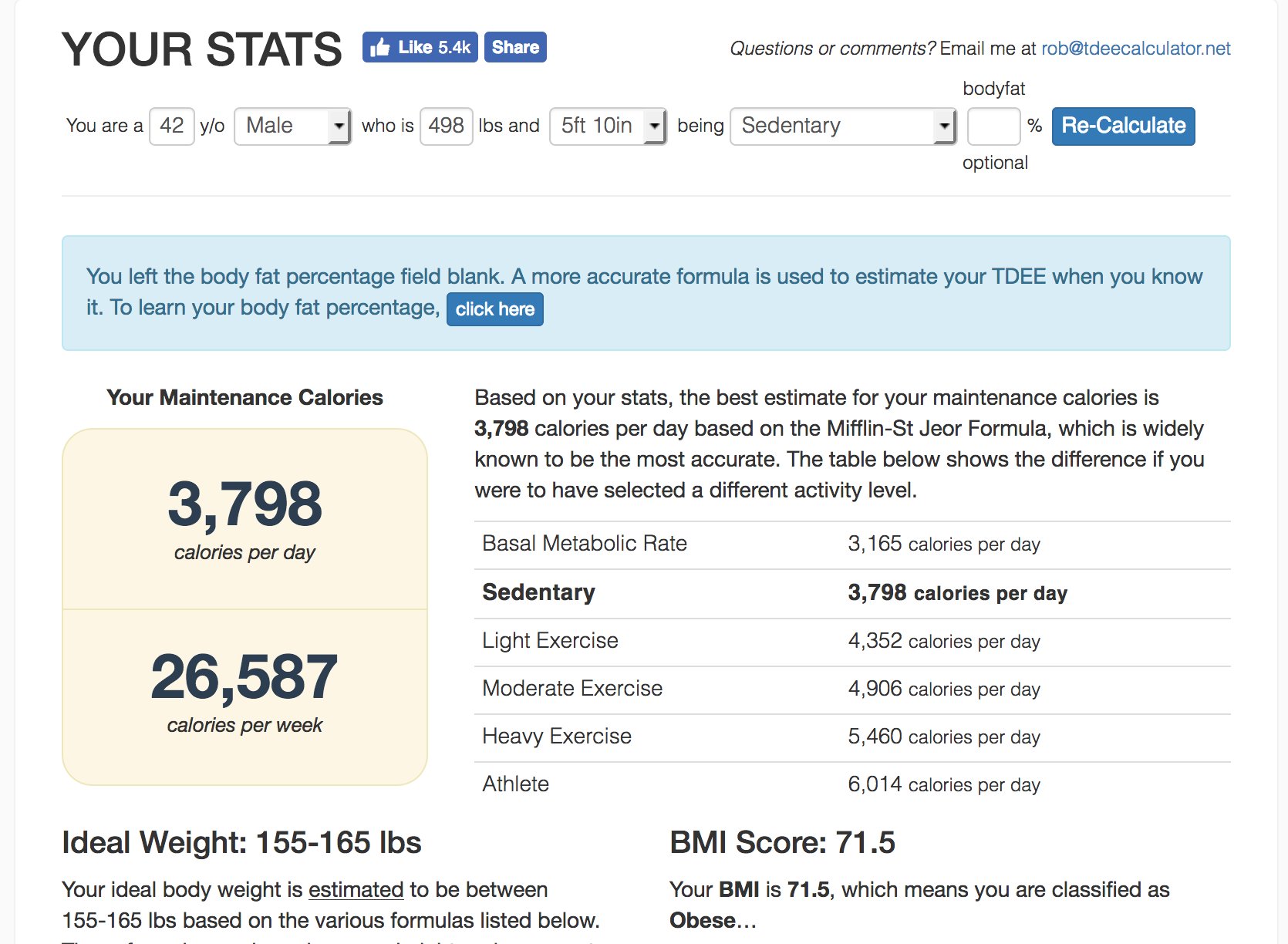Open the Male gender dropdown

point(292,126)
